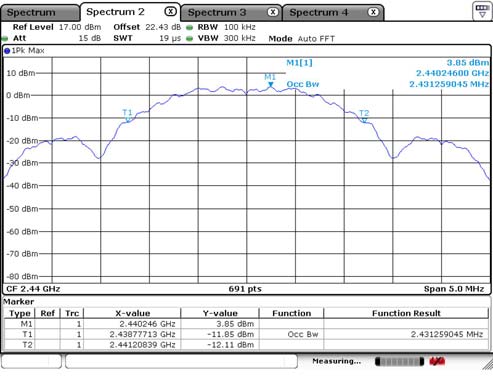The width and height of the screenshot is (493, 383).
Task: Click the blue 1Pk Max trace indicator
Action: [7, 51]
